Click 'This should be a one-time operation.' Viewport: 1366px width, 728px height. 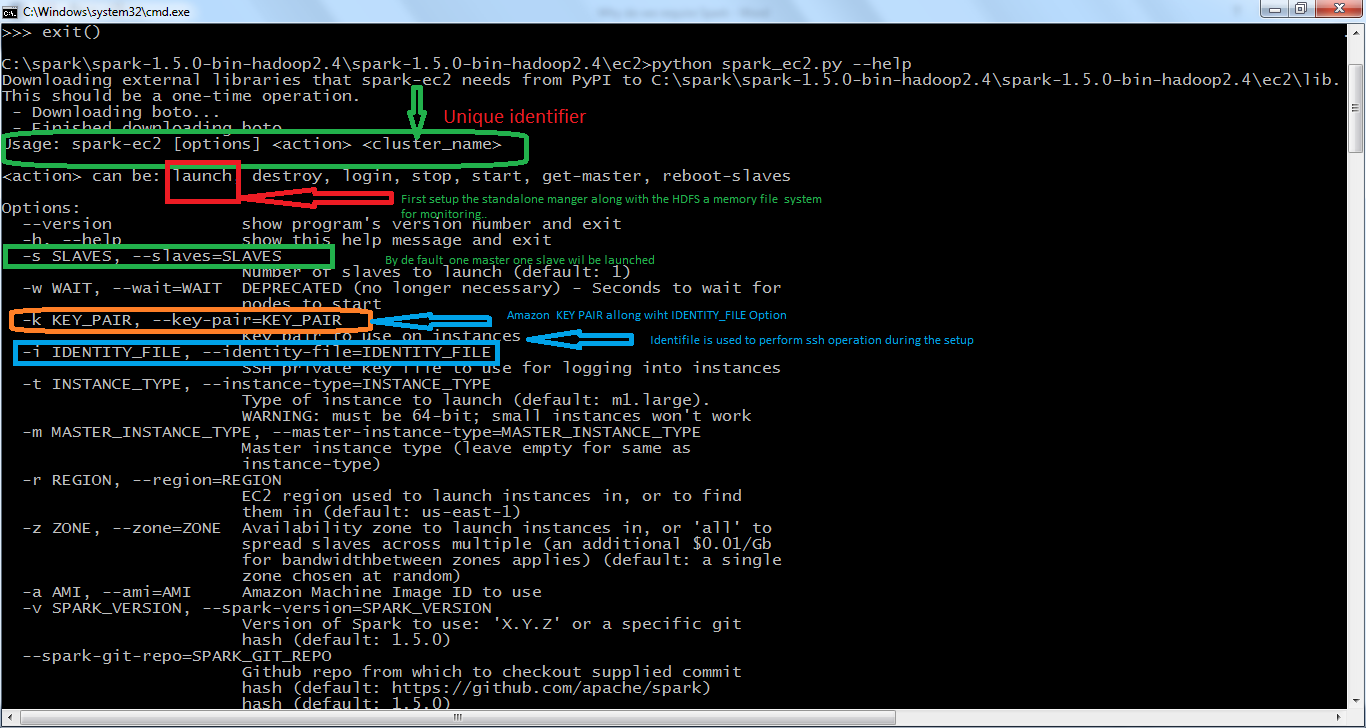tap(181, 96)
